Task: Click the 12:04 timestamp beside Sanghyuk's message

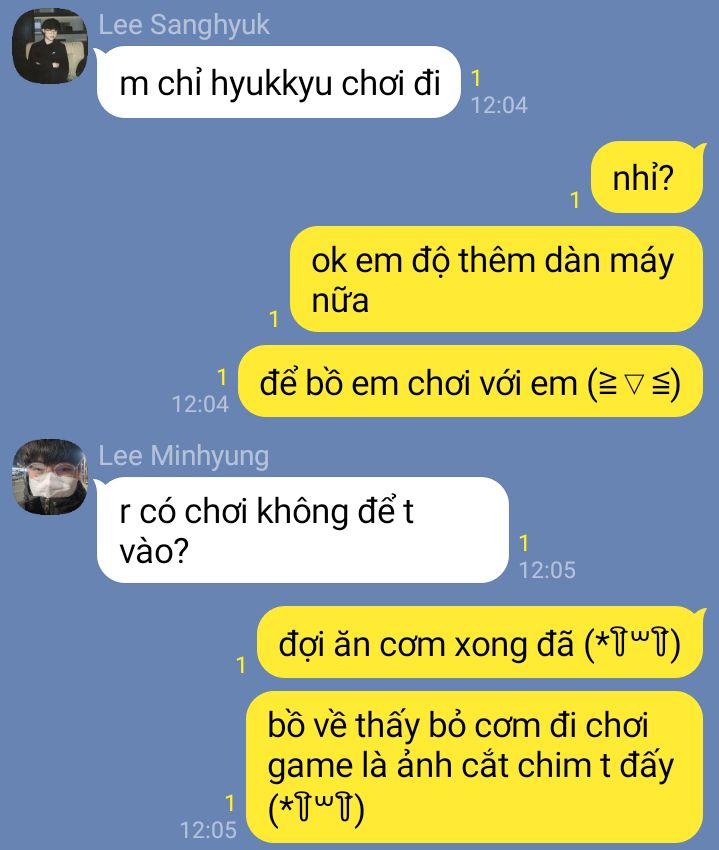Action: 499,105
